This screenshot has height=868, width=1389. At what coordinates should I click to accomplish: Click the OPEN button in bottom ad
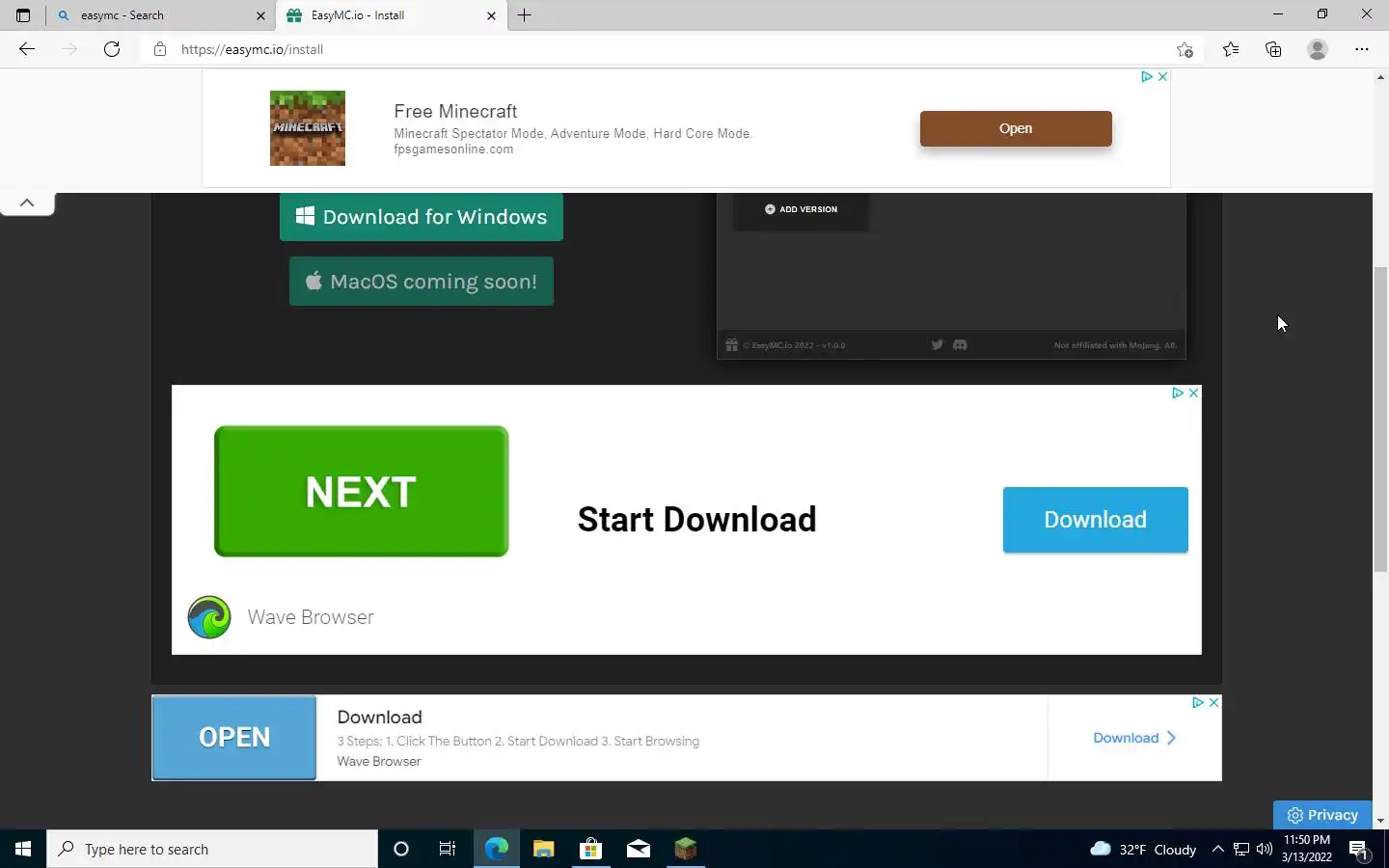(x=234, y=738)
